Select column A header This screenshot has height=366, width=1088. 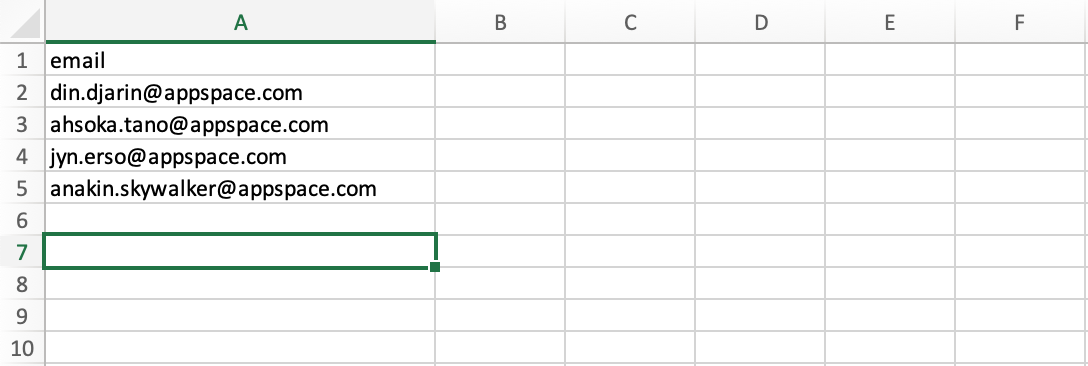tap(240, 22)
